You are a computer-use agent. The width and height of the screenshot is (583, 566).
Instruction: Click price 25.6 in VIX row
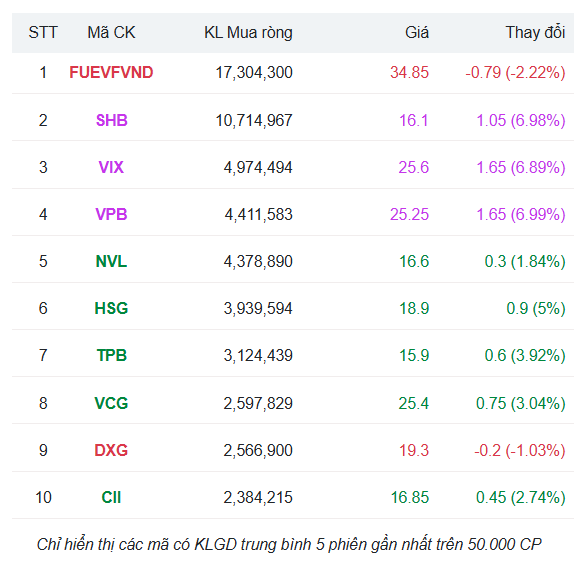(414, 167)
